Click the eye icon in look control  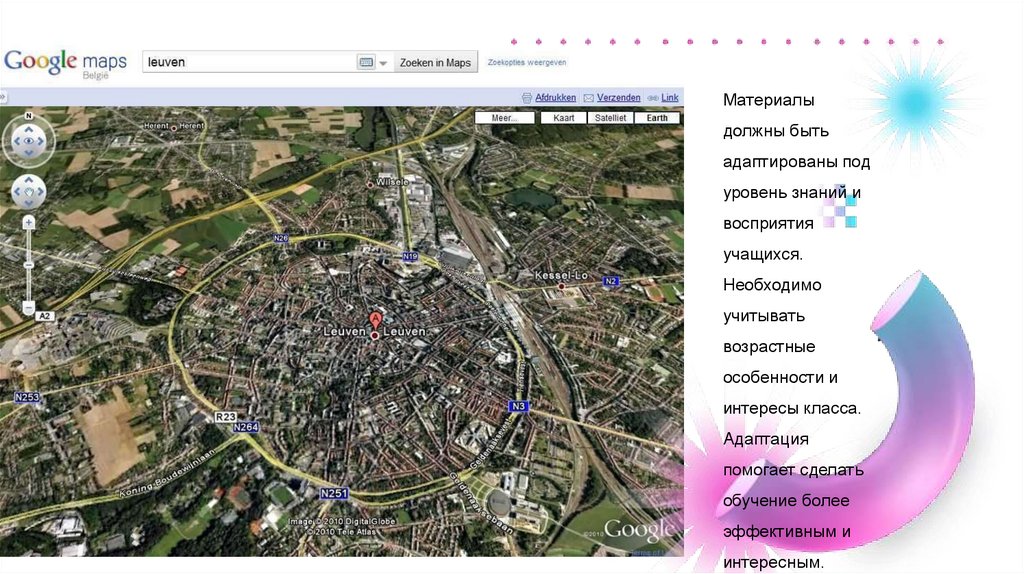pyautogui.click(x=29, y=141)
